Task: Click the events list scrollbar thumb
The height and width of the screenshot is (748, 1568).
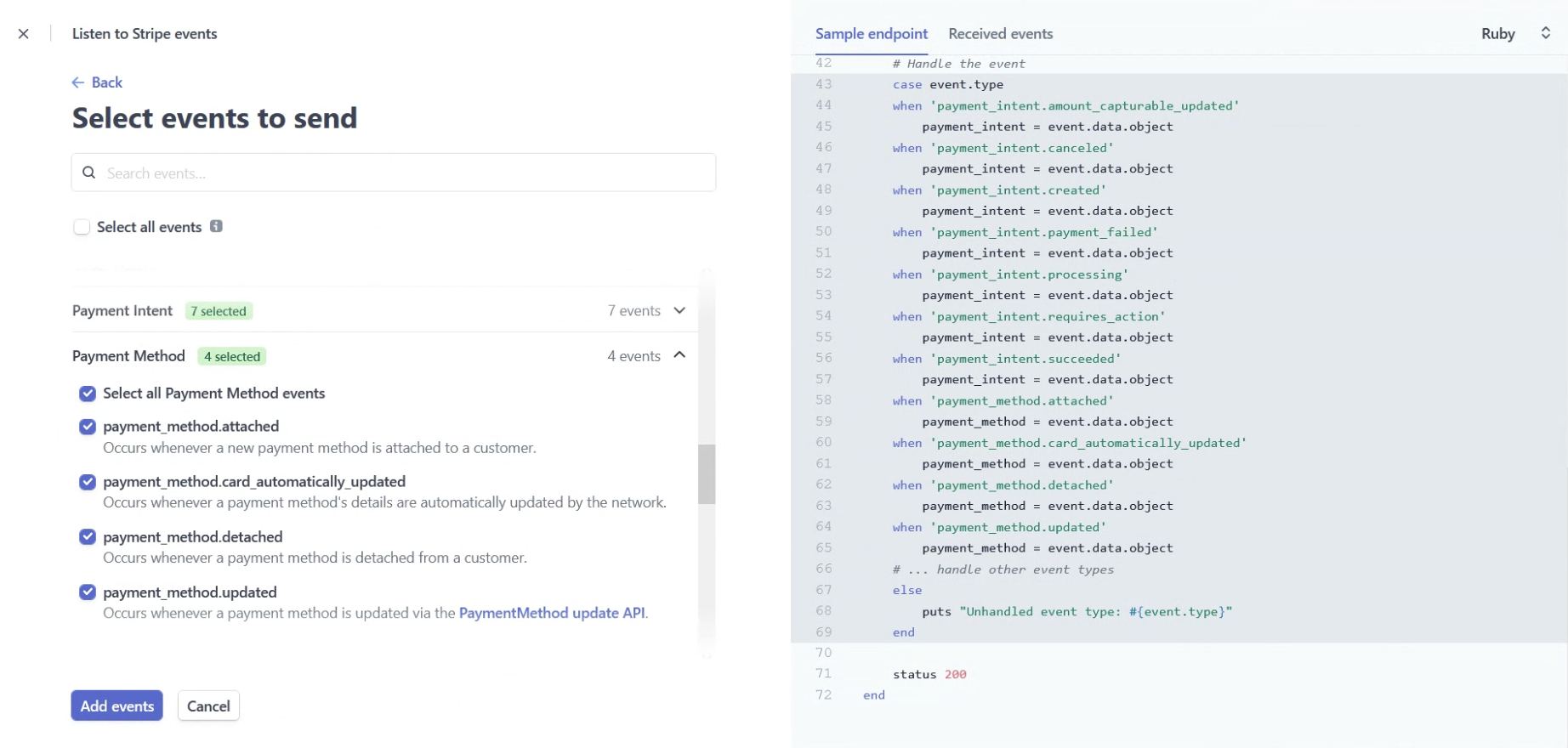Action: pos(707,474)
